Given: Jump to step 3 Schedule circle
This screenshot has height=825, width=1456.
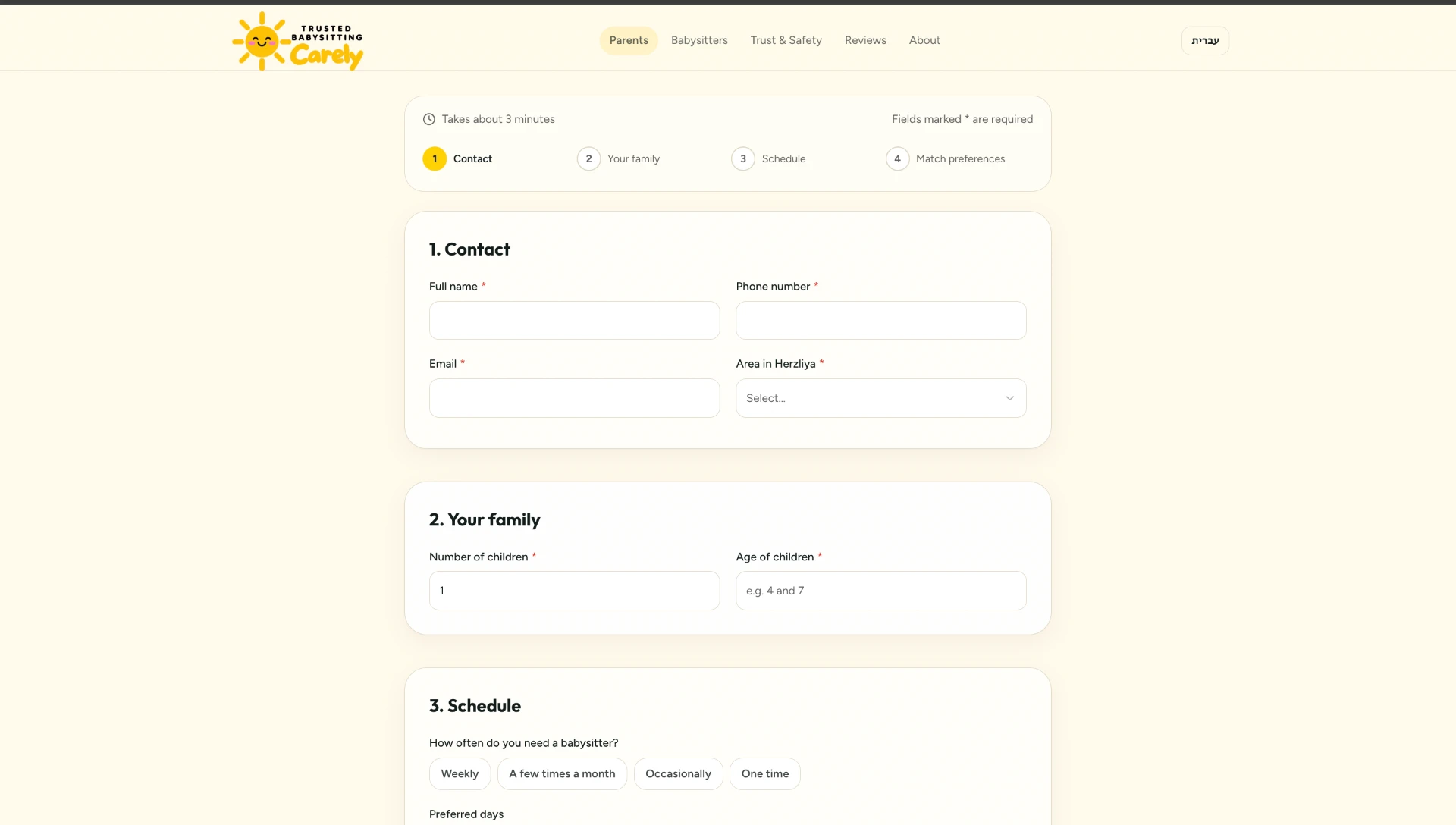Looking at the screenshot, I should coord(743,158).
